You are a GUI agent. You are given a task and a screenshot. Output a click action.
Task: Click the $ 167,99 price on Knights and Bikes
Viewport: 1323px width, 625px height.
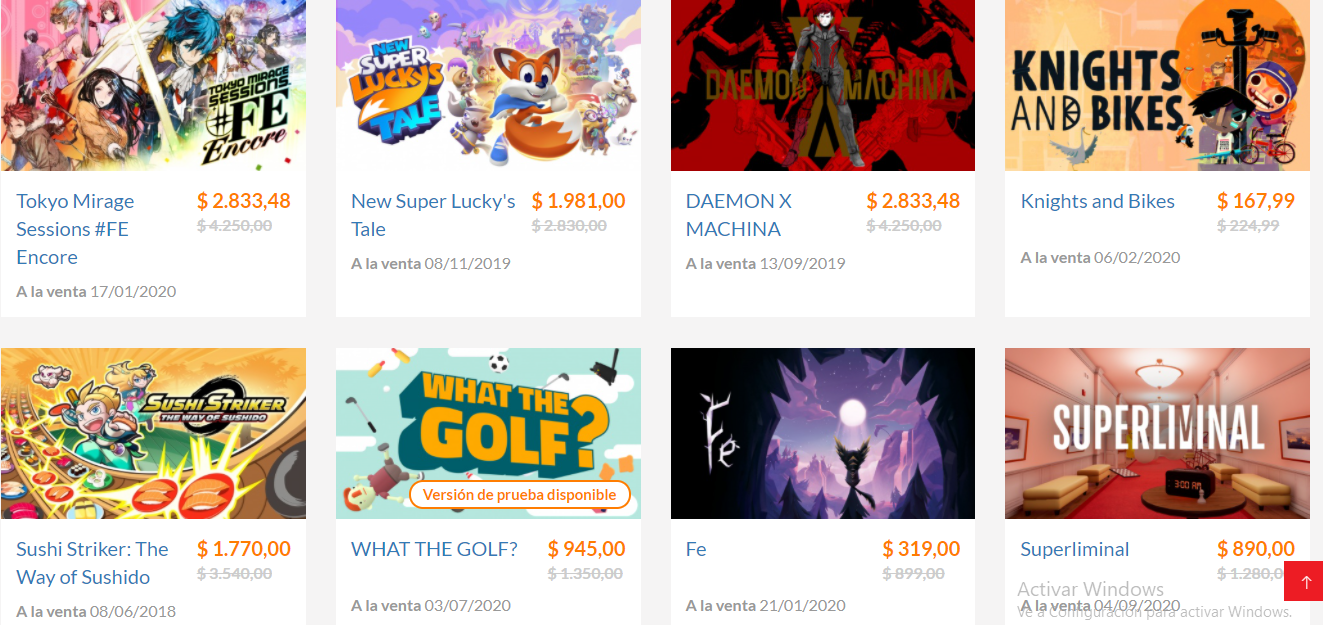pos(1255,201)
